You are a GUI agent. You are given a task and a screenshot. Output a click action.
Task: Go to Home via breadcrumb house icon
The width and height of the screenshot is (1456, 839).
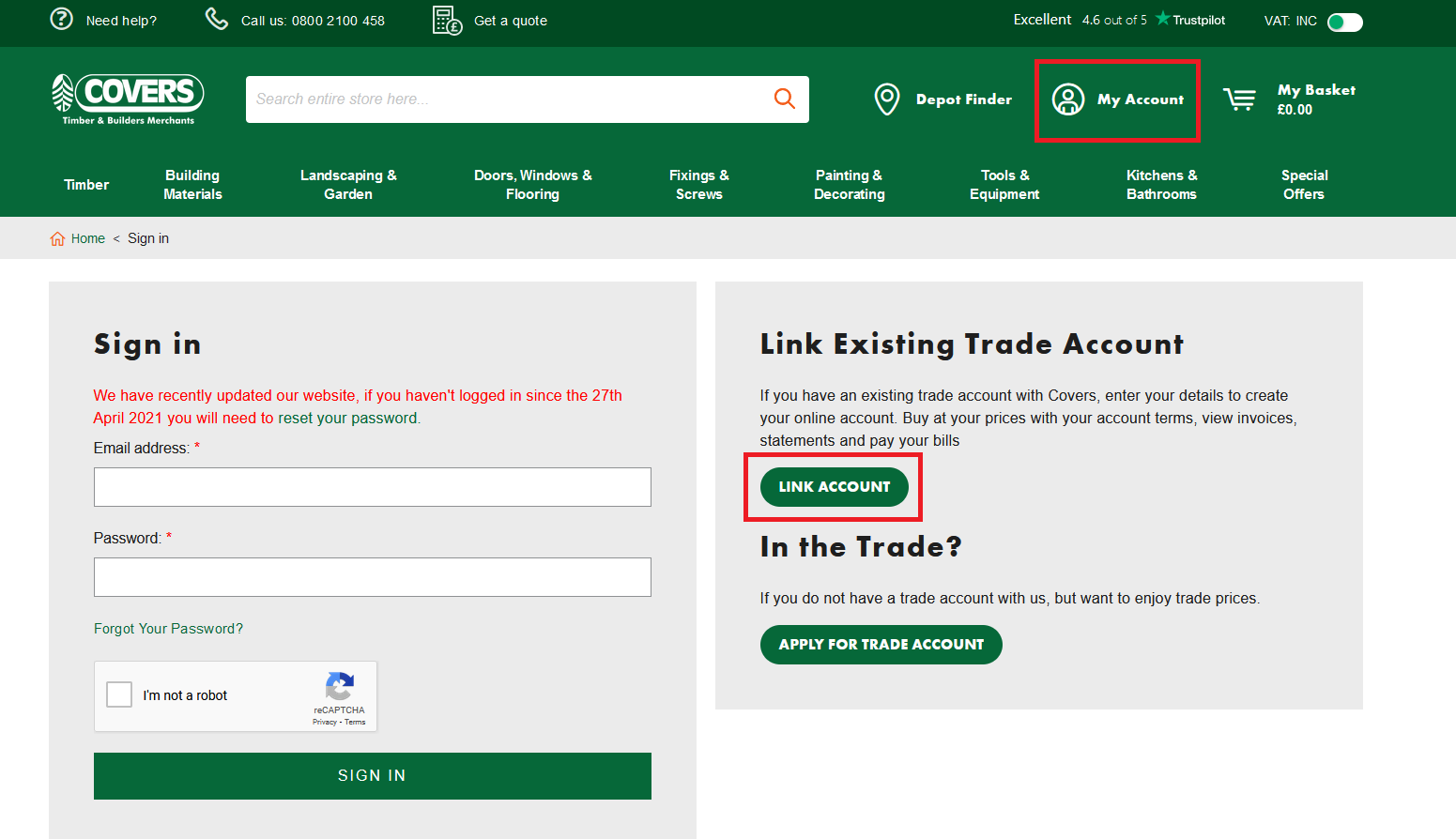click(x=57, y=238)
